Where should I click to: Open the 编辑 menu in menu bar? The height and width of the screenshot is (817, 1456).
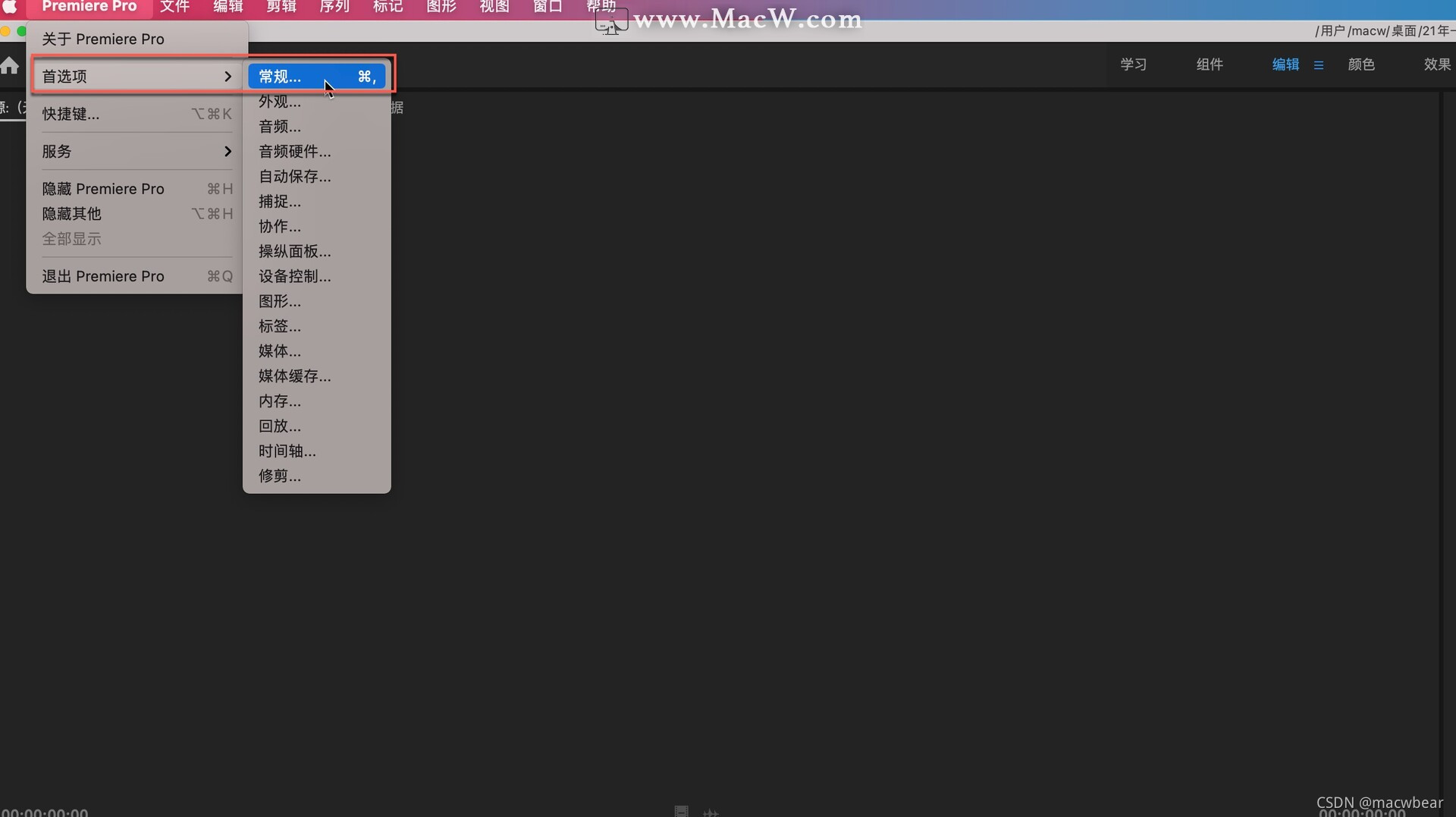[x=227, y=6]
